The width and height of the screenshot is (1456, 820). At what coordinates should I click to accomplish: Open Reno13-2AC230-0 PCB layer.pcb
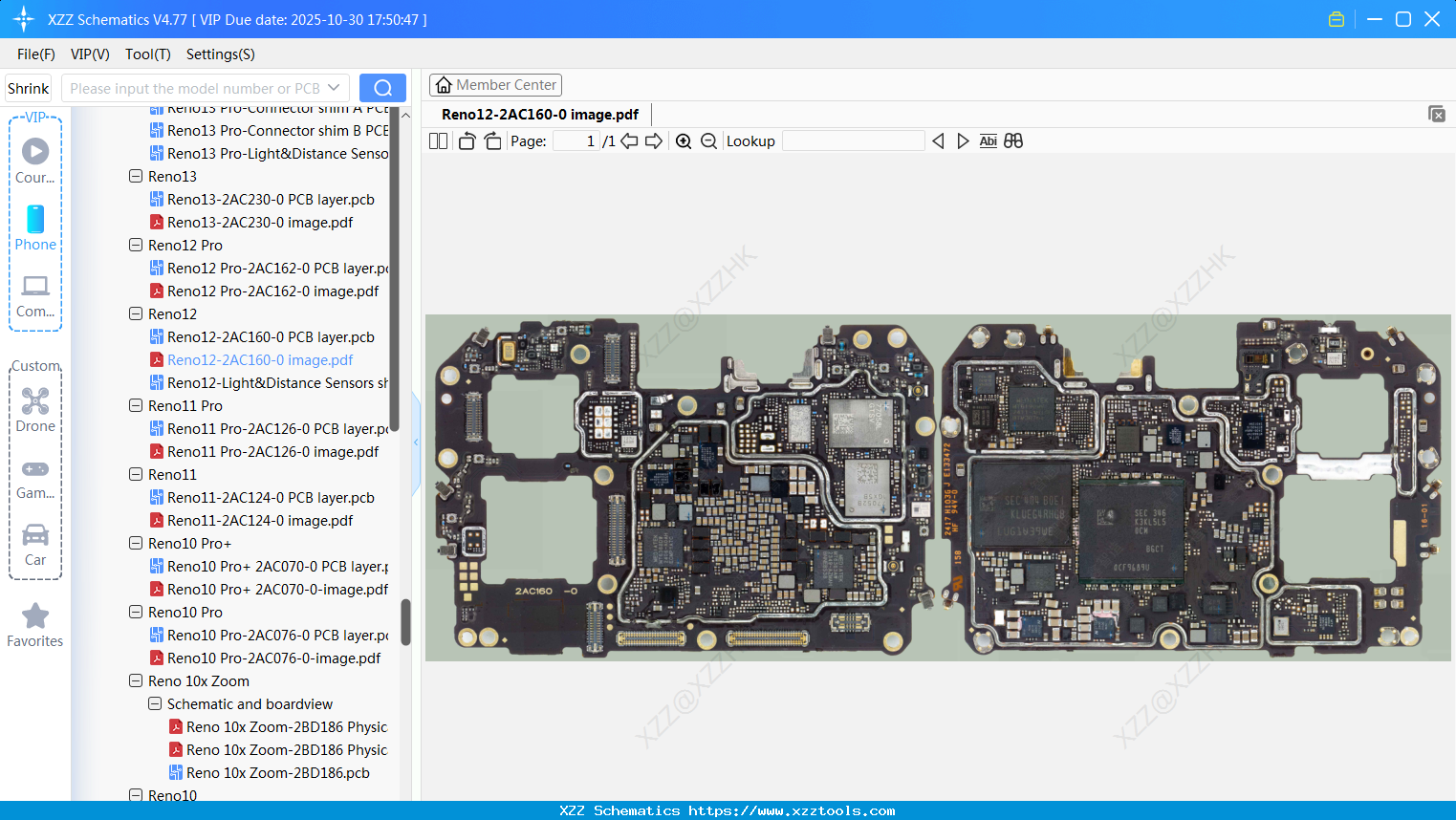271,199
